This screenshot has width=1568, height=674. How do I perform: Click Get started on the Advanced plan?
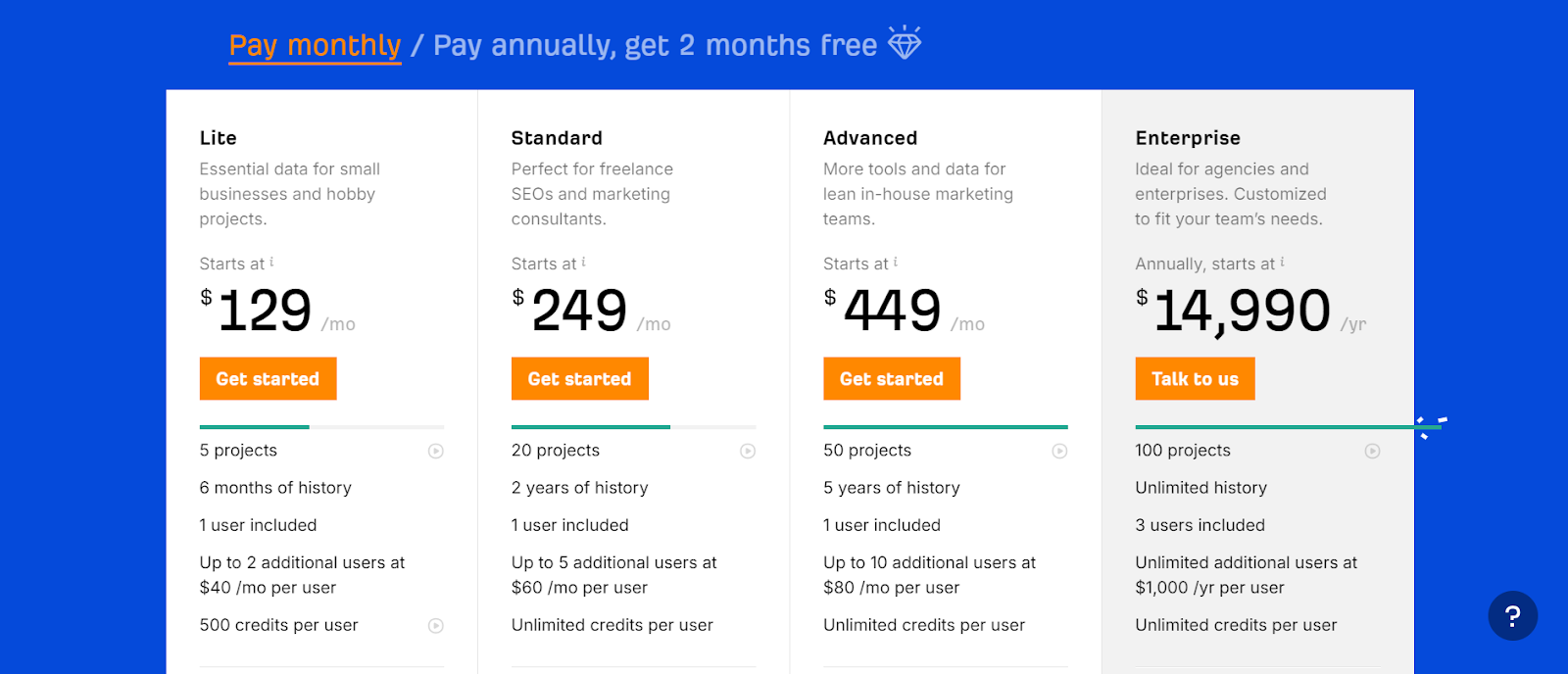point(891,378)
